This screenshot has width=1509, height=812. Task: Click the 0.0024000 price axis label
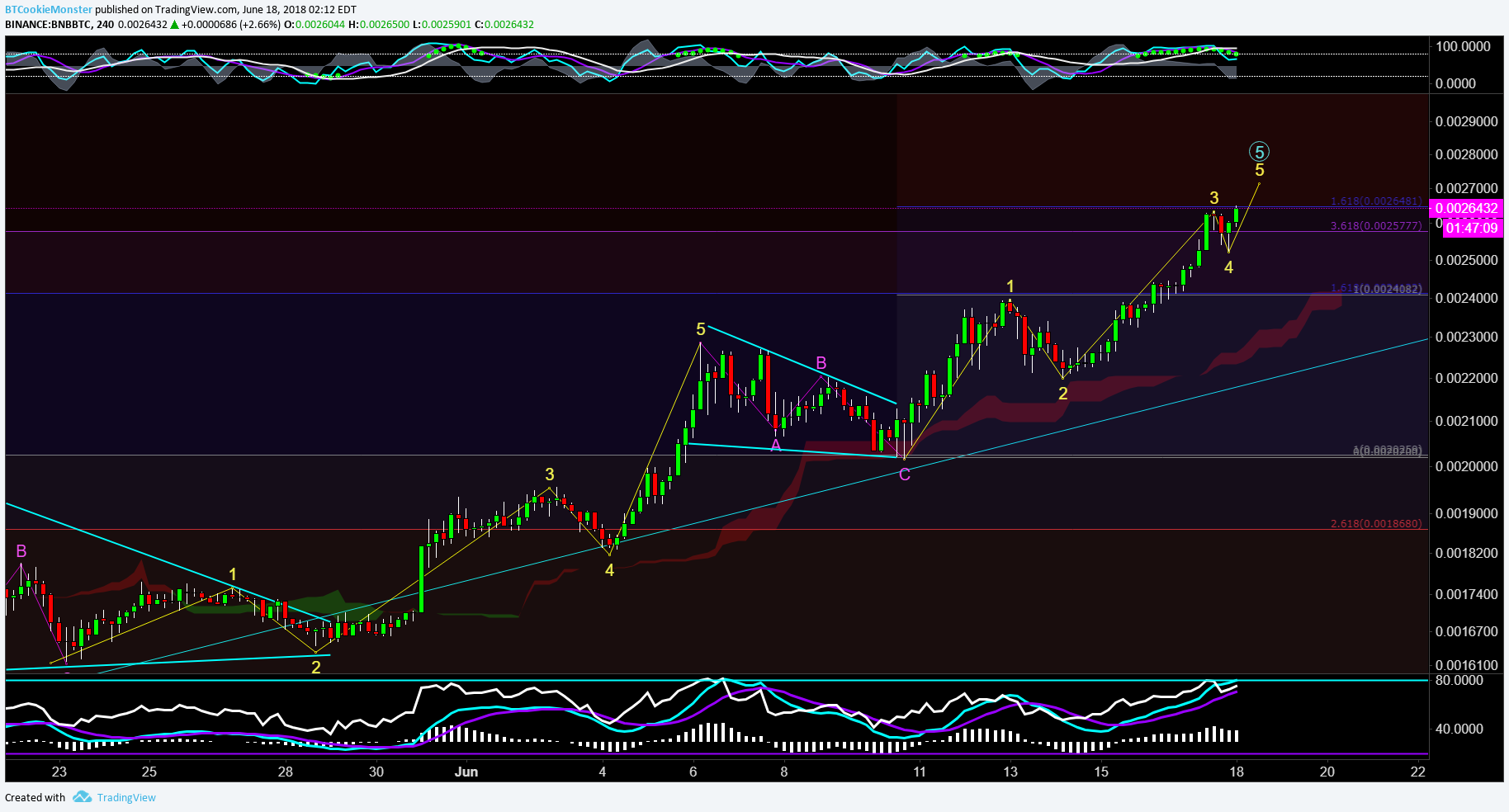point(1466,298)
